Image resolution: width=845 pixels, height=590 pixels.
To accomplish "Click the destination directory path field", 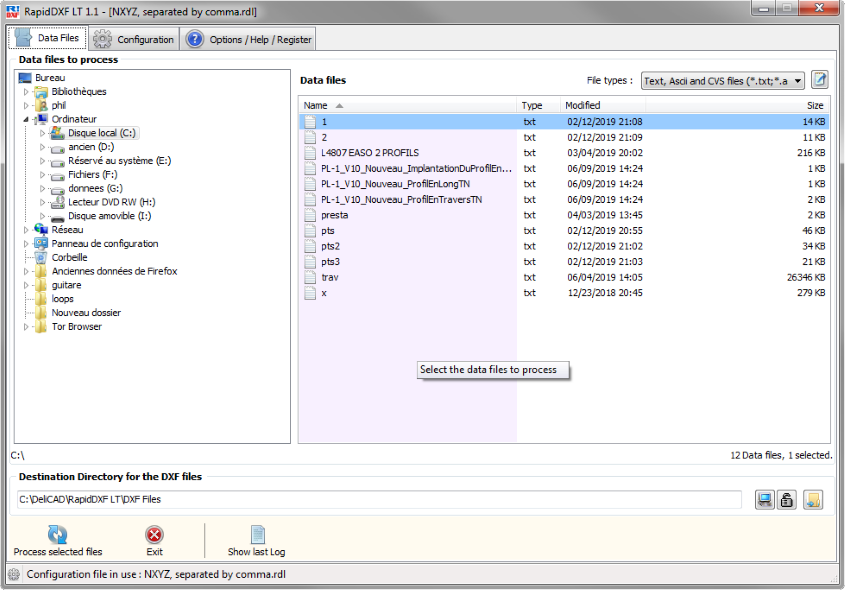I will coord(379,499).
